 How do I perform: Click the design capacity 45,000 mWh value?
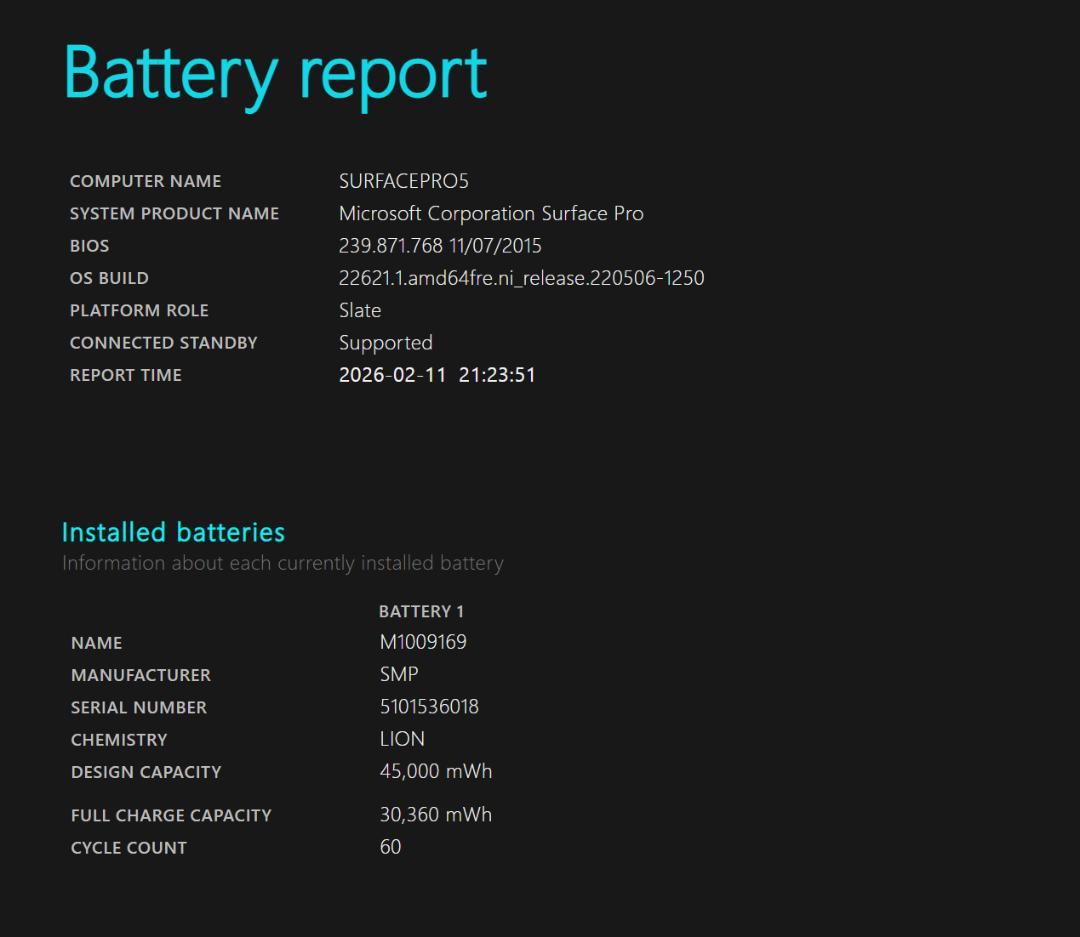pyautogui.click(x=436, y=771)
